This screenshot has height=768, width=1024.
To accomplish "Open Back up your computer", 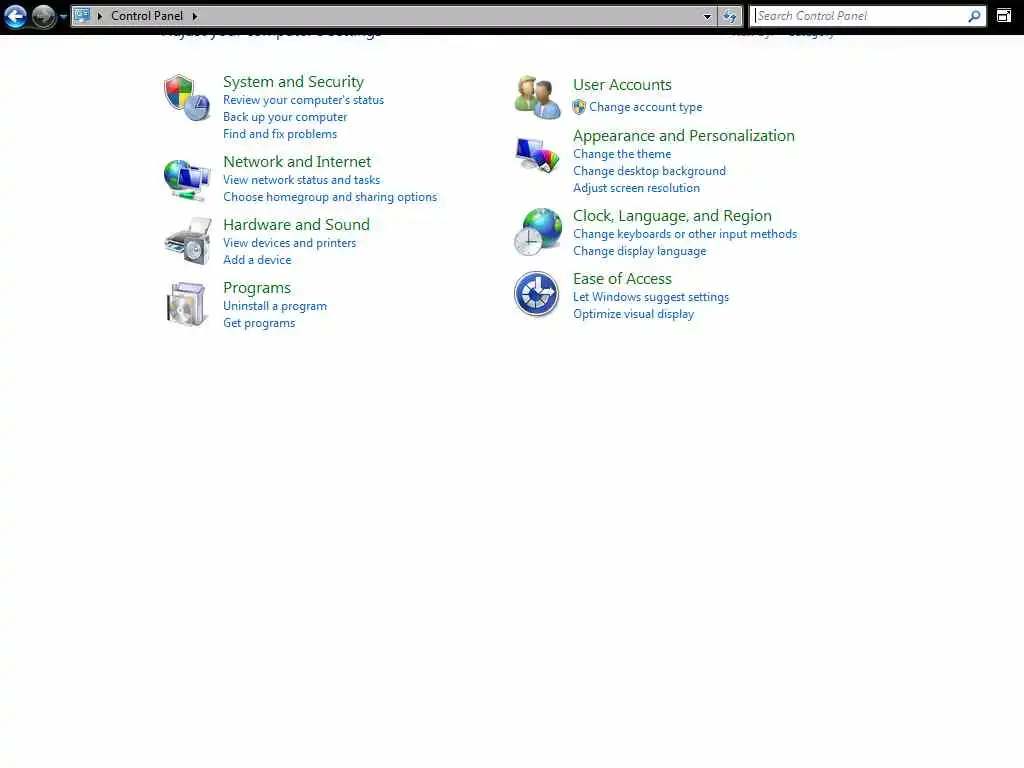I will click(285, 117).
